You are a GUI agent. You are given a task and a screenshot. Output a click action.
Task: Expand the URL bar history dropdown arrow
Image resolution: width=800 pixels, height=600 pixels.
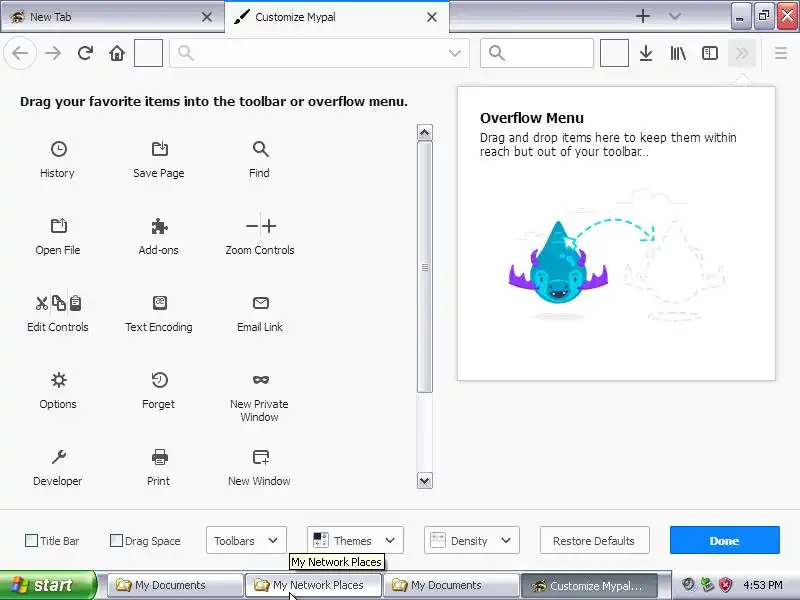point(455,53)
